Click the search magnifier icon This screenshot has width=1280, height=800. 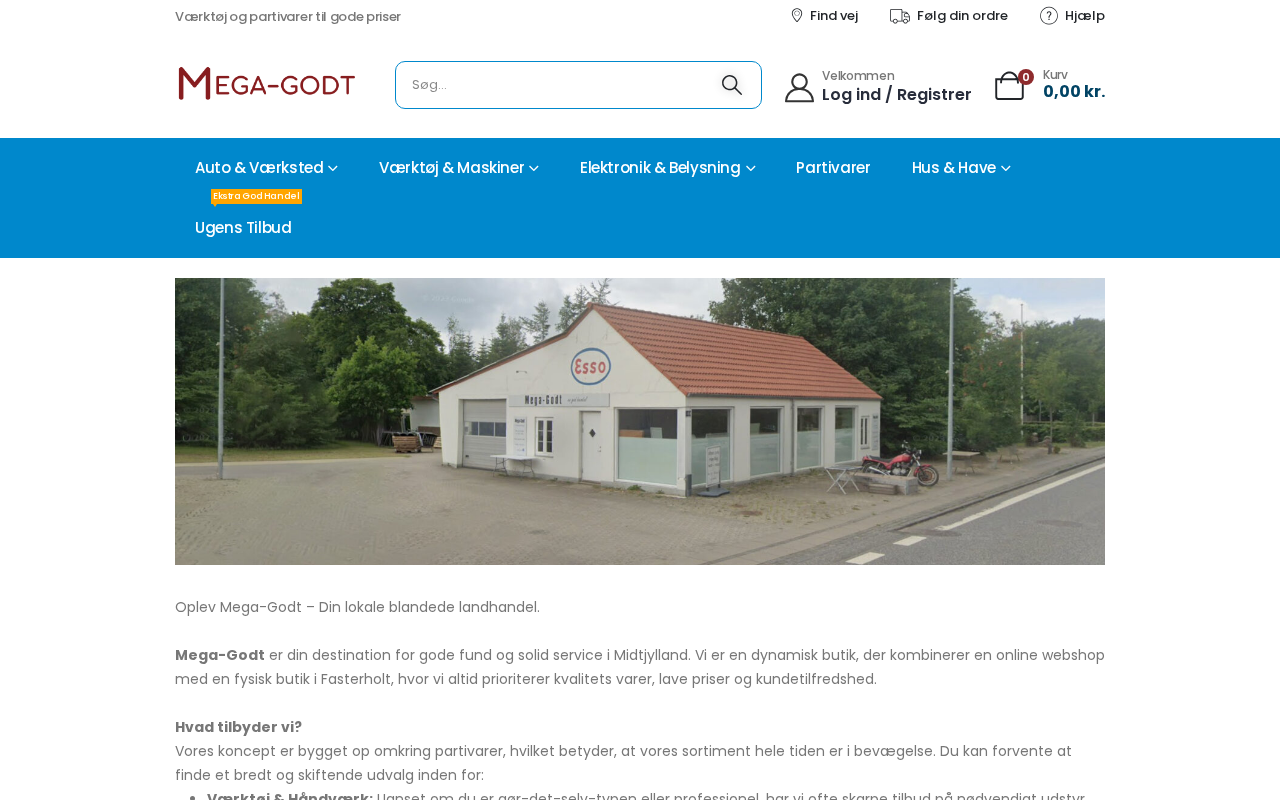pos(732,85)
